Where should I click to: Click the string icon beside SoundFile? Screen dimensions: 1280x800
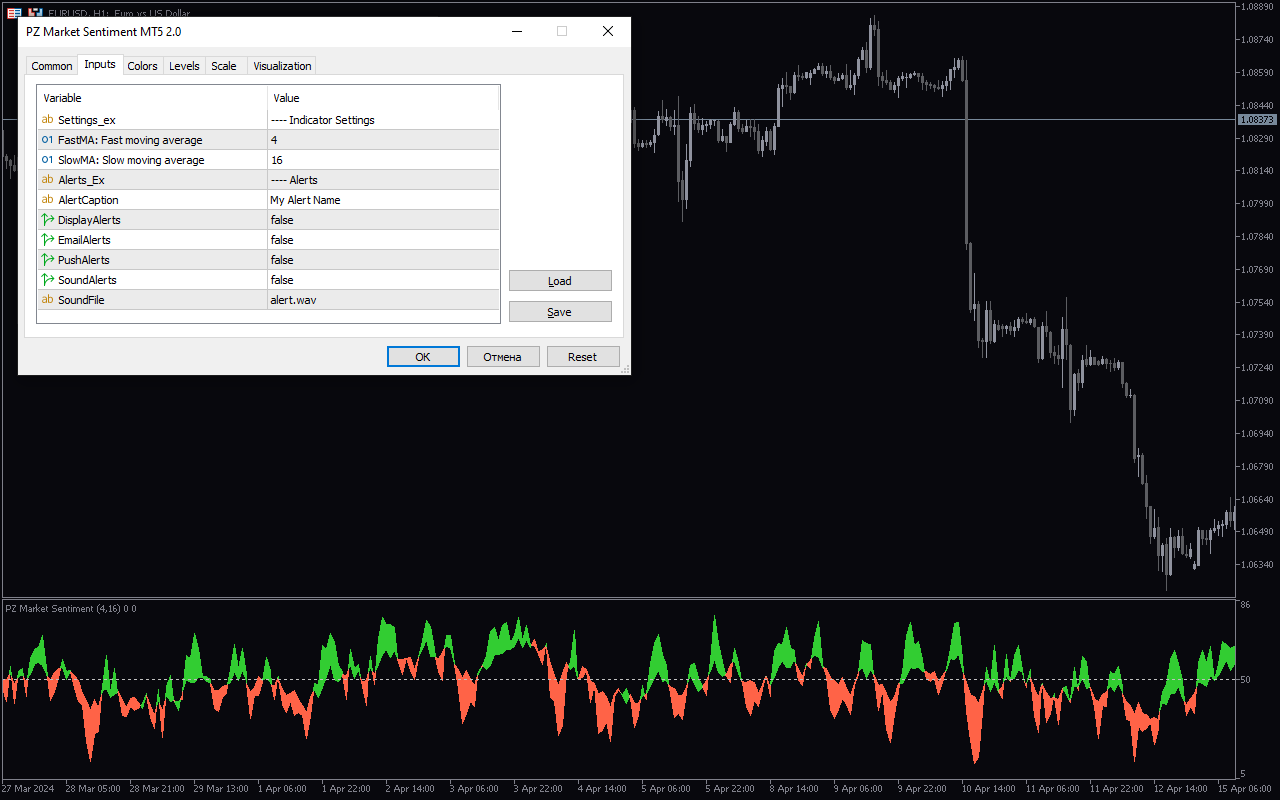(x=48, y=300)
